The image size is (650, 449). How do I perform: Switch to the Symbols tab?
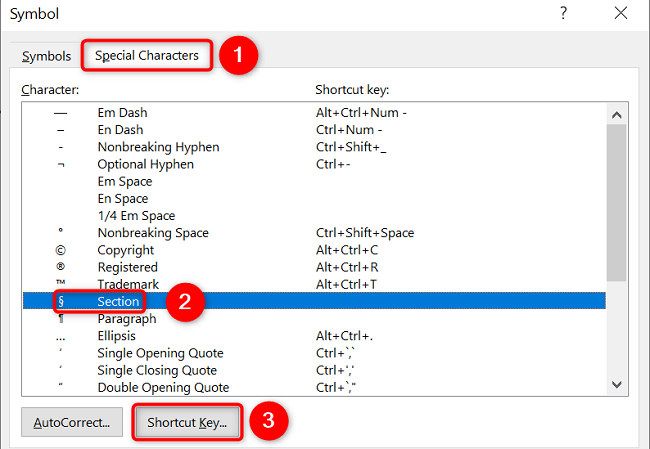click(46, 56)
